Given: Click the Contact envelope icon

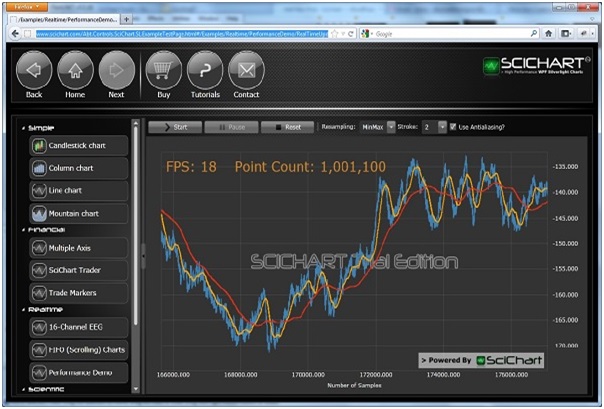Looking at the screenshot, I should [247, 70].
